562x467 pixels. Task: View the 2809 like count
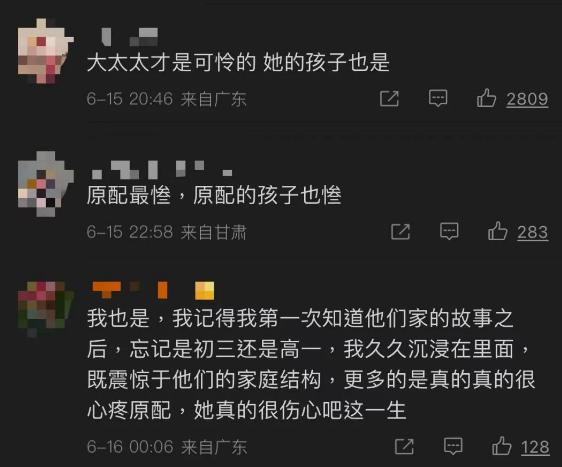point(527,99)
